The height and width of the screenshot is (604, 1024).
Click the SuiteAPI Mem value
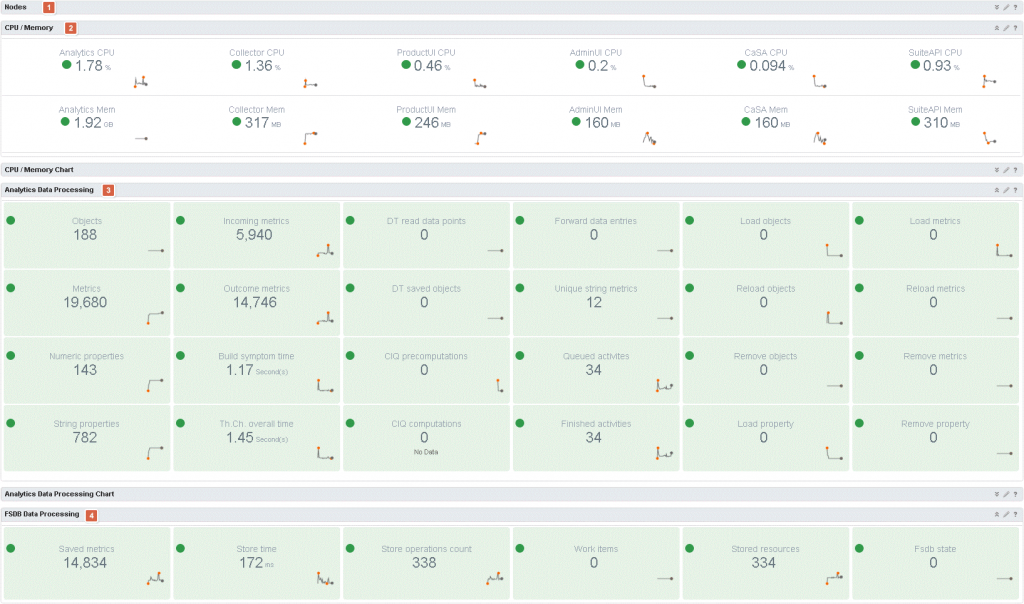pyautogui.click(x=934, y=123)
